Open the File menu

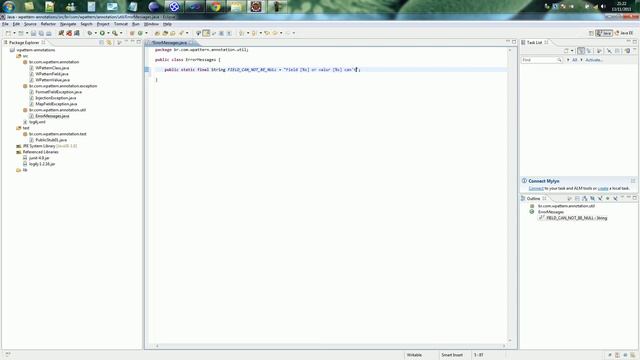tap(5, 24)
